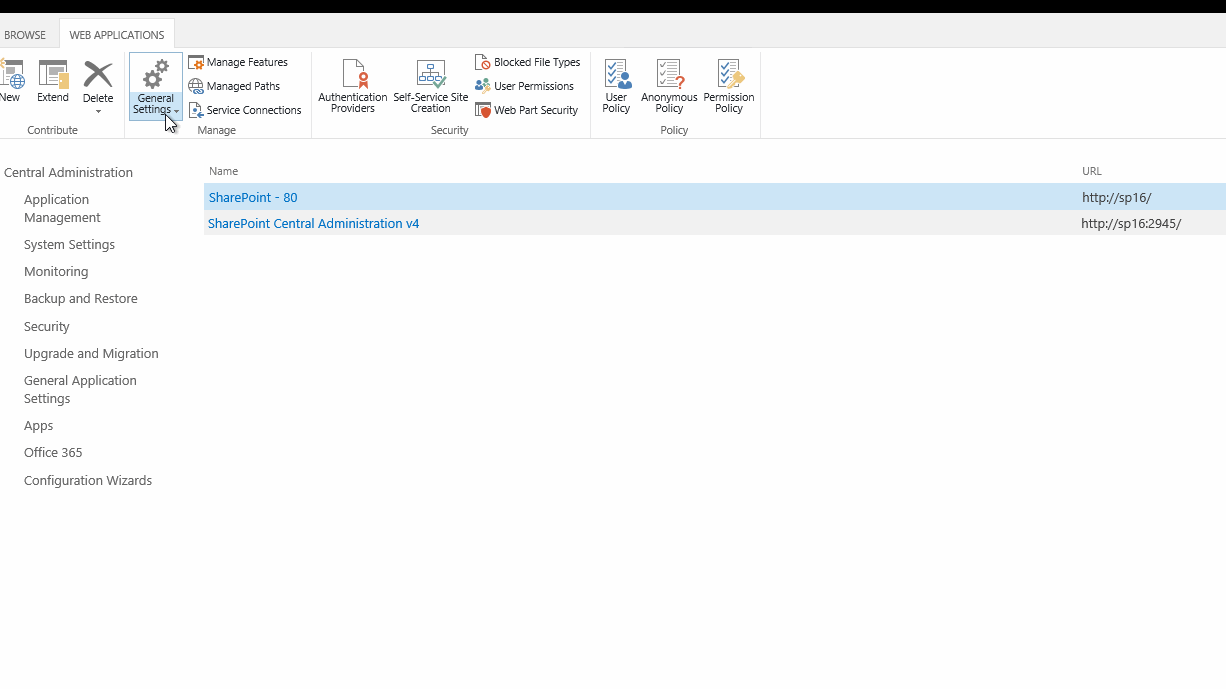Open Service Connections settings

pyautogui.click(x=245, y=110)
